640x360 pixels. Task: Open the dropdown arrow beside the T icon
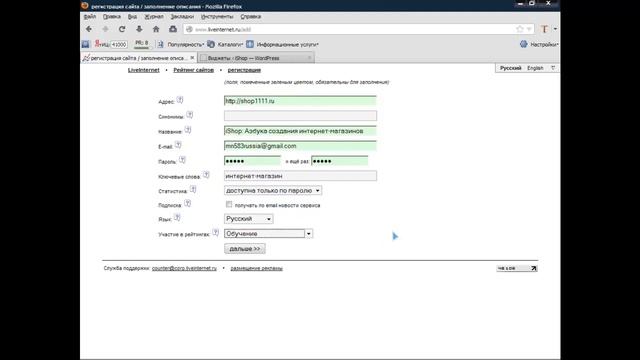tap(555, 29)
